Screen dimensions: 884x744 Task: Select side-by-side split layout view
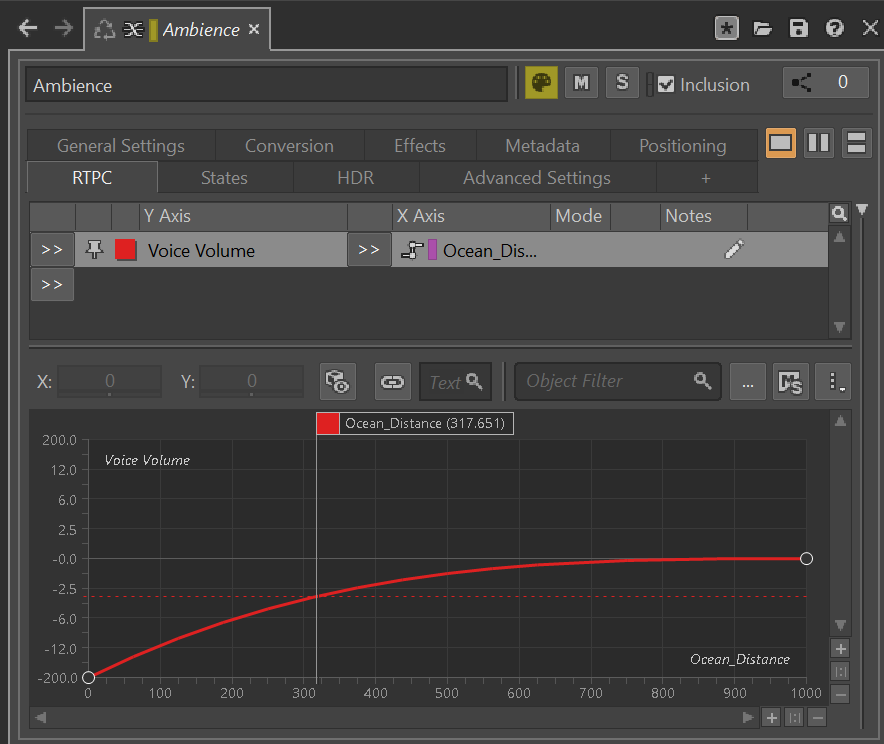(819, 143)
